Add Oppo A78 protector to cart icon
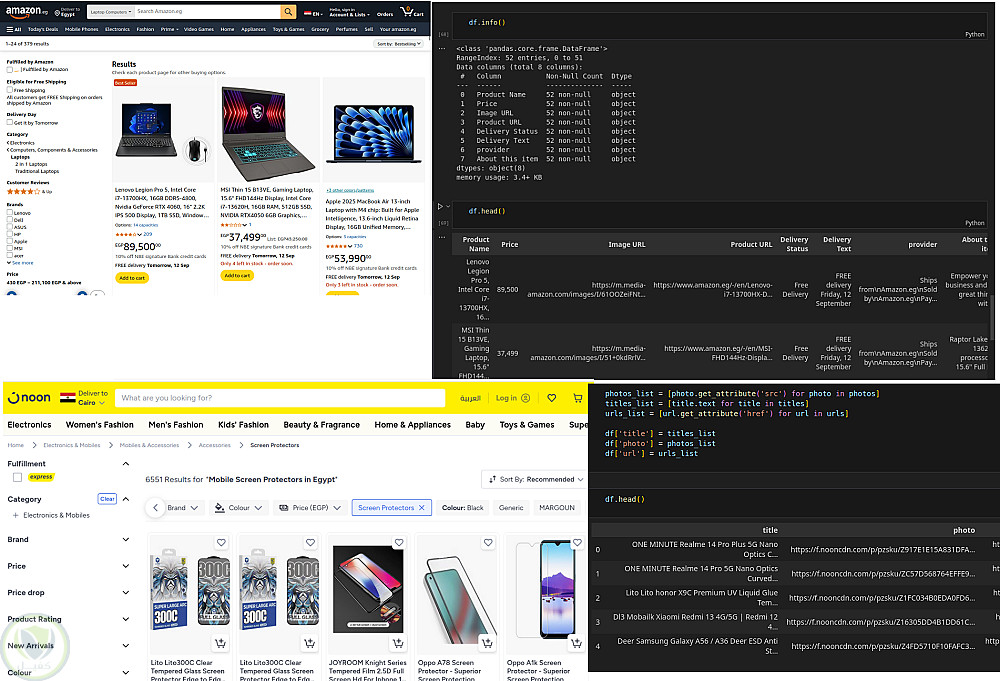The width and height of the screenshot is (1000, 681). (x=487, y=643)
